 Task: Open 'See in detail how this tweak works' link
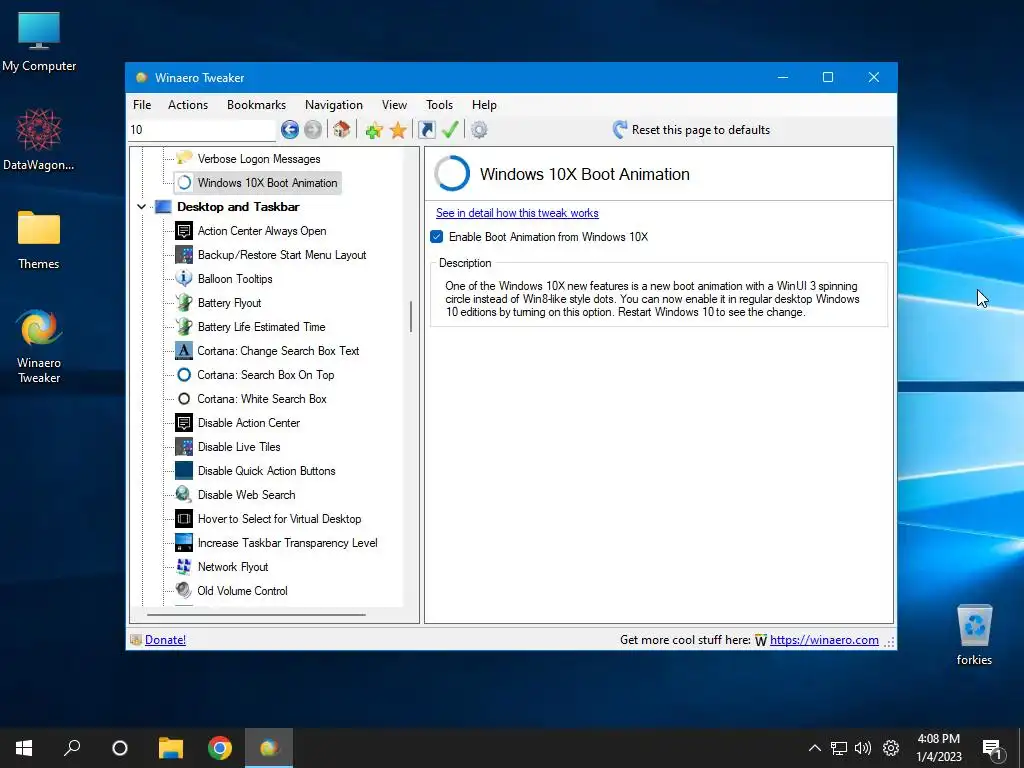pyautogui.click(x=517, y=213)
